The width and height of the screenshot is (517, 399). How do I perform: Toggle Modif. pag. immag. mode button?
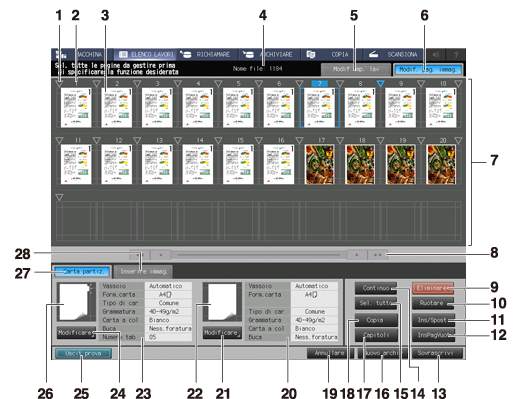428,70
